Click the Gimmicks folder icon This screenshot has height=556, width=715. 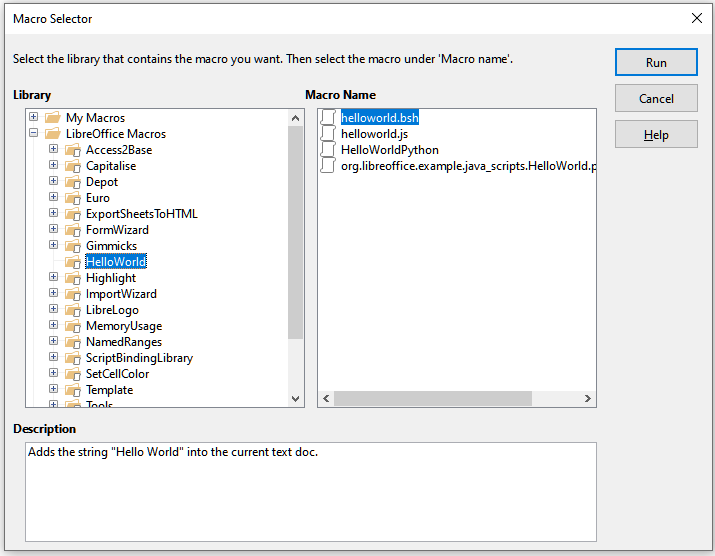[x=73, y=246]
